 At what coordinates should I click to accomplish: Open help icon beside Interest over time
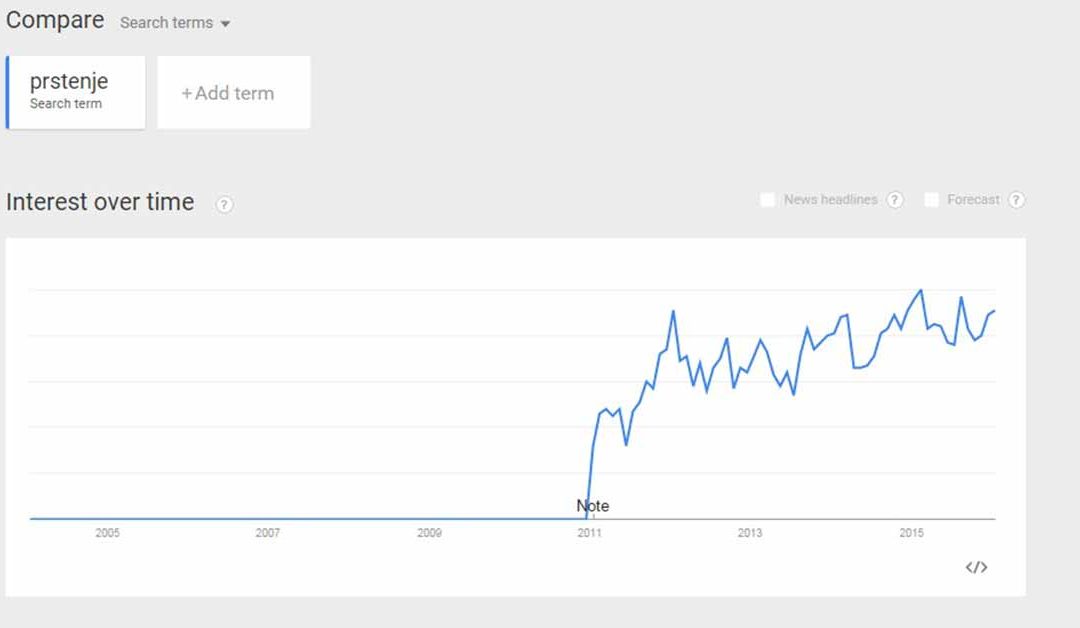225,204
